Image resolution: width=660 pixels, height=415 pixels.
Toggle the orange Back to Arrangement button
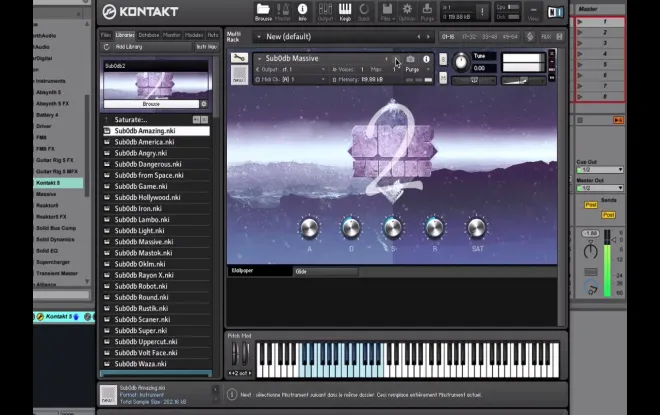(618, 120)
